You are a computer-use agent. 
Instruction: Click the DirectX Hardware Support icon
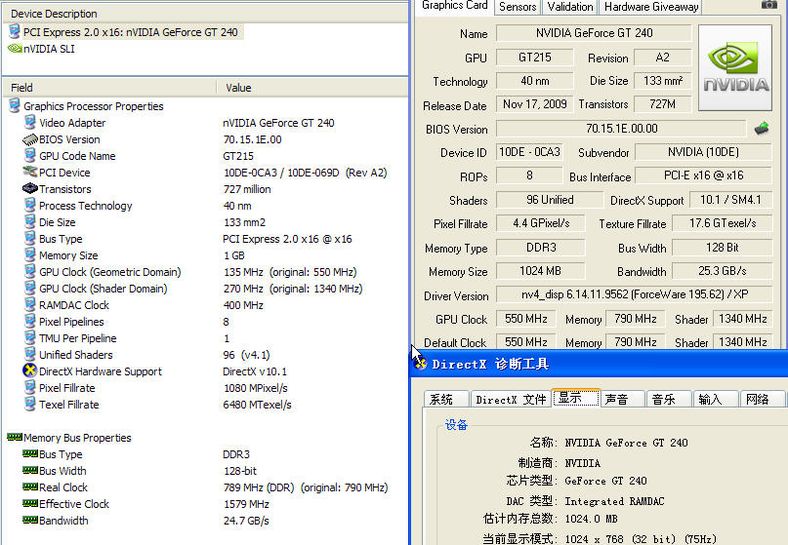pos(30,371)
